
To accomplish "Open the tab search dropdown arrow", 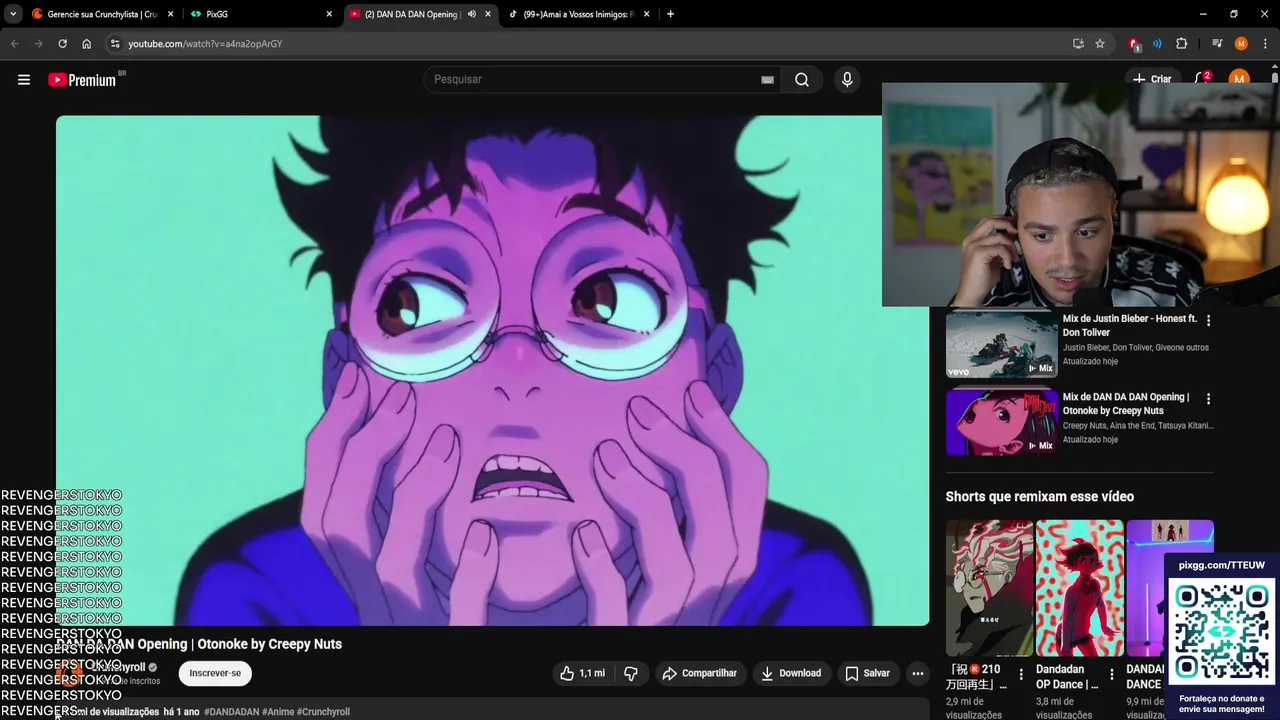I will pos(13,14).
